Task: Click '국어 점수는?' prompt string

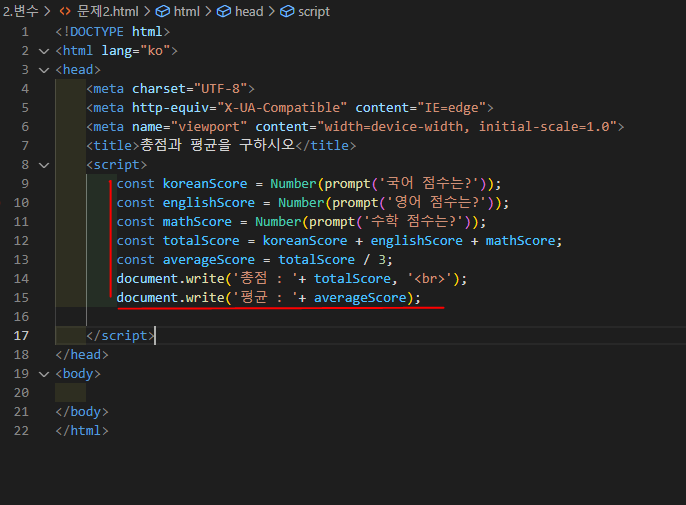Action: tap(429, 183)
